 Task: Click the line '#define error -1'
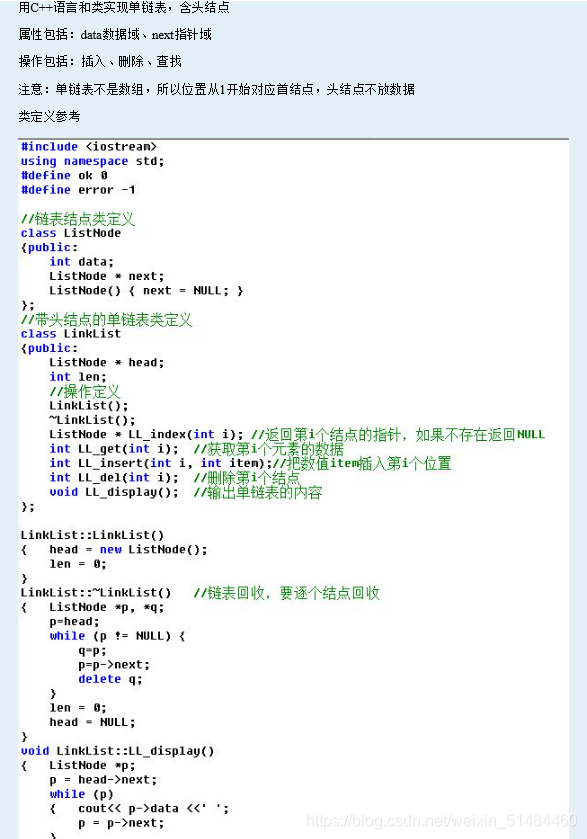tap(78, 190)
